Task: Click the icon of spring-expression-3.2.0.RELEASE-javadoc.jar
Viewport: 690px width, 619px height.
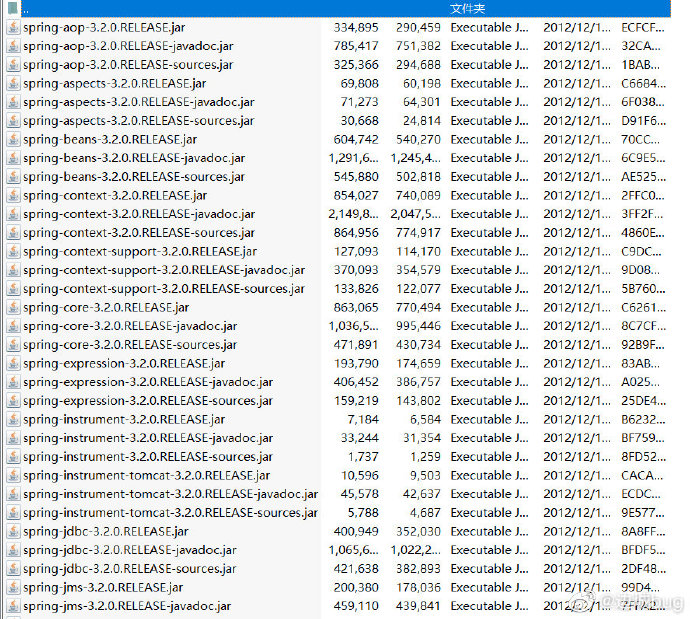Action: pos(14,382)
